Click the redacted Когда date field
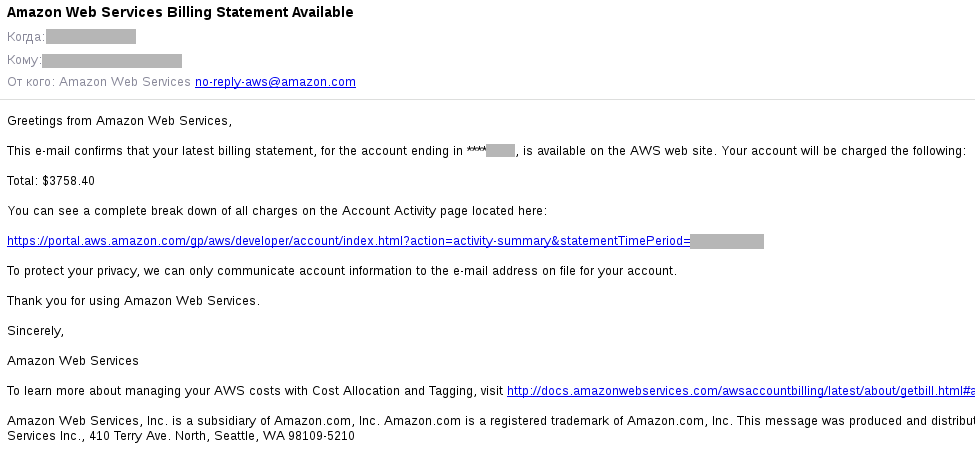975x451 pixels. 91,37
